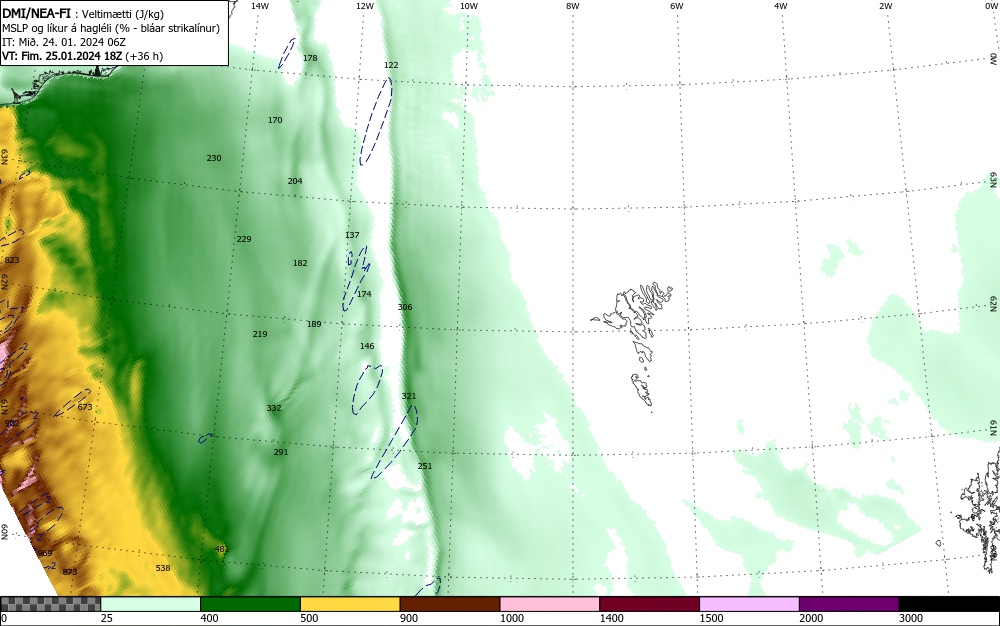Screen dimensions: 1000x626
Task: Select the map value 873
Action: pos(70,572)
